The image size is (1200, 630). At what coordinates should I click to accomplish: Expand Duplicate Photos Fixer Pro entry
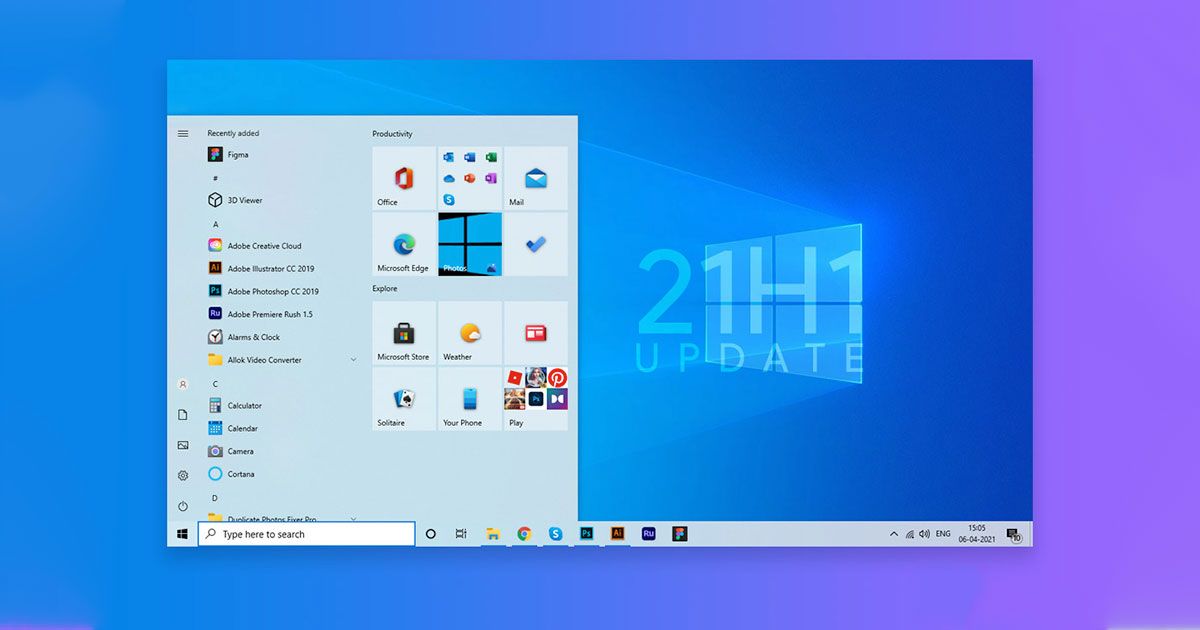click(x=353, y=518)
